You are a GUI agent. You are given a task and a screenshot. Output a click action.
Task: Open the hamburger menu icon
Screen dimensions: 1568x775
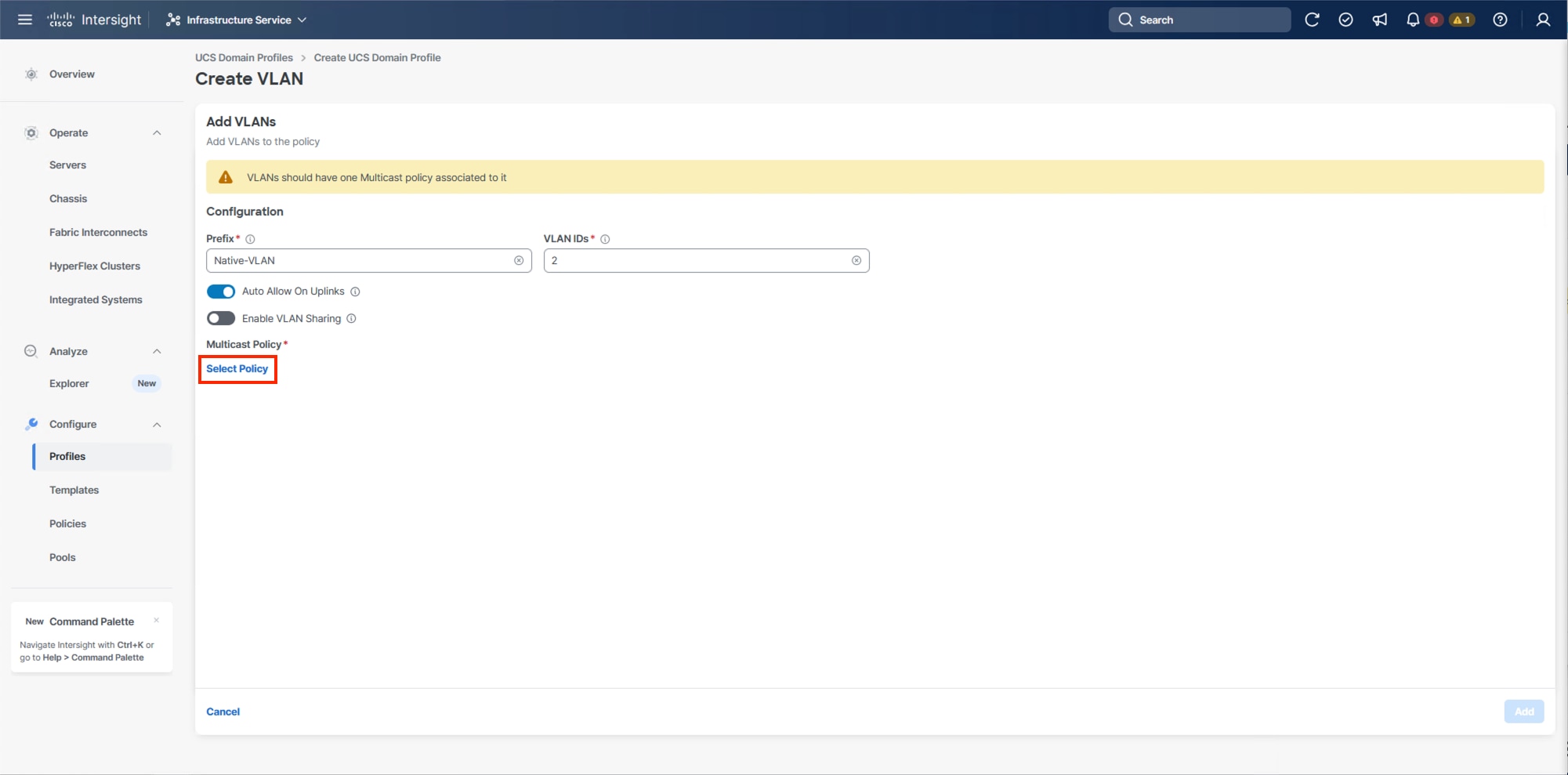[24, 20]
